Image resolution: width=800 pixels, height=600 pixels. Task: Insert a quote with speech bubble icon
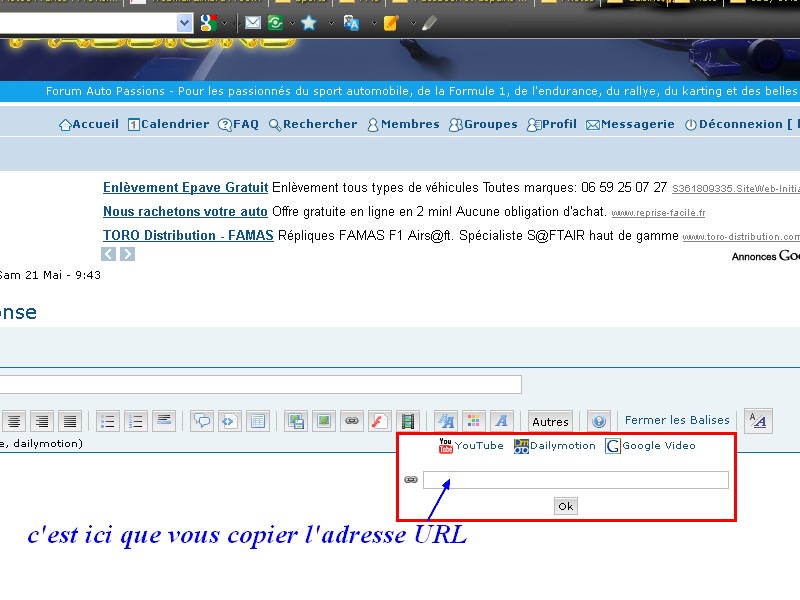pos(202,421)
